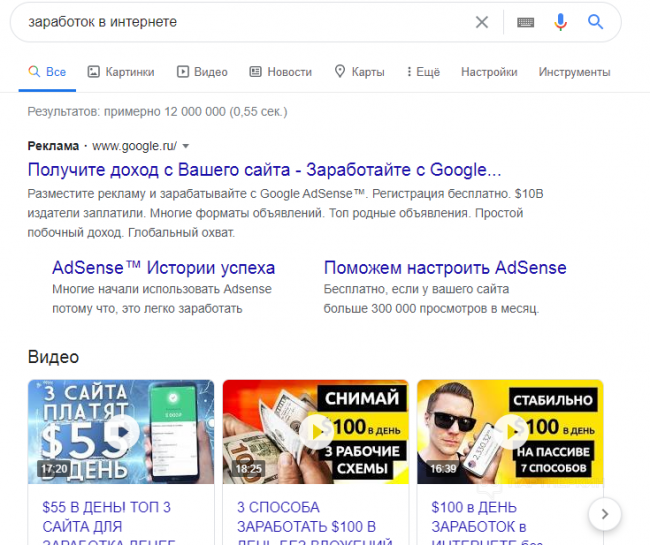Open the on-screen keyboard icon

[525, 22]
